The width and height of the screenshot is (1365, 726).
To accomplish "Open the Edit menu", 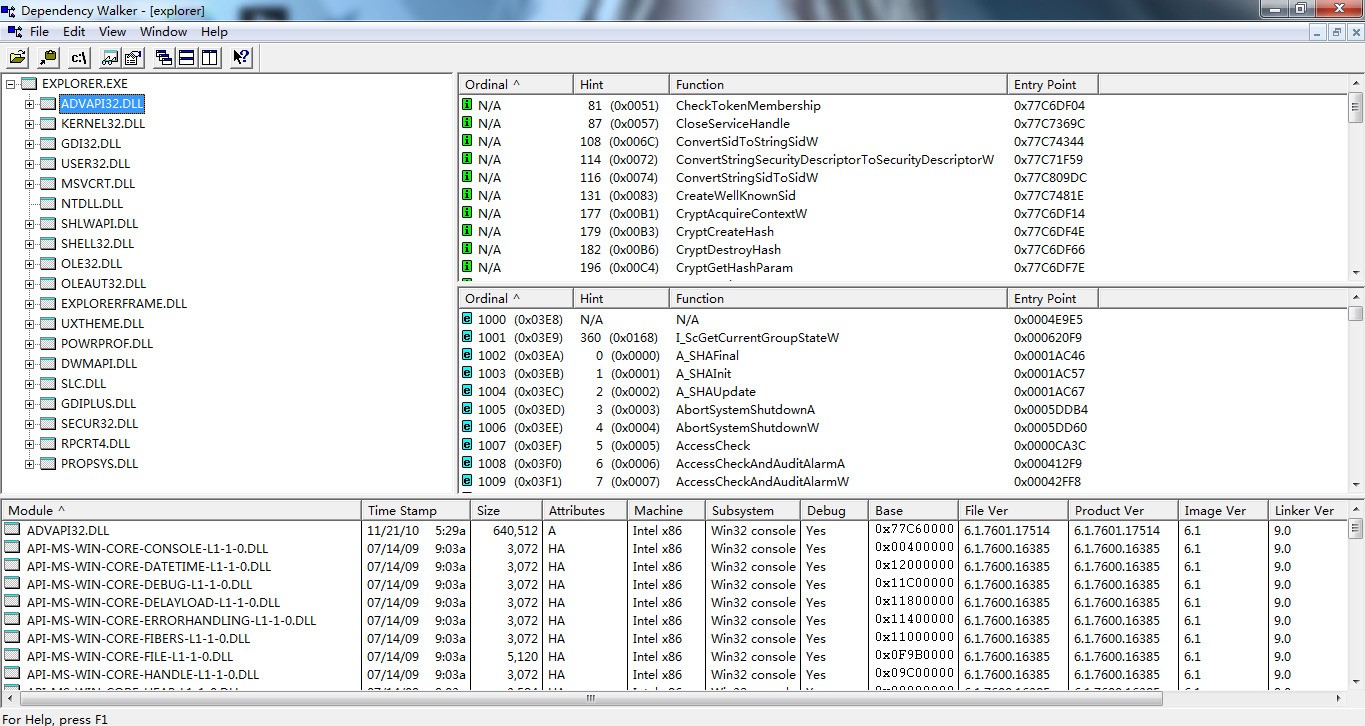I will pyautogui.click(x=74, y=32).
